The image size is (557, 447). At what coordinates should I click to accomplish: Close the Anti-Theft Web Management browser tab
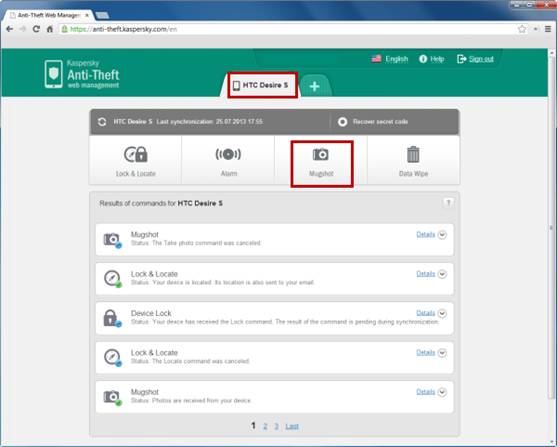coord(87,15)
